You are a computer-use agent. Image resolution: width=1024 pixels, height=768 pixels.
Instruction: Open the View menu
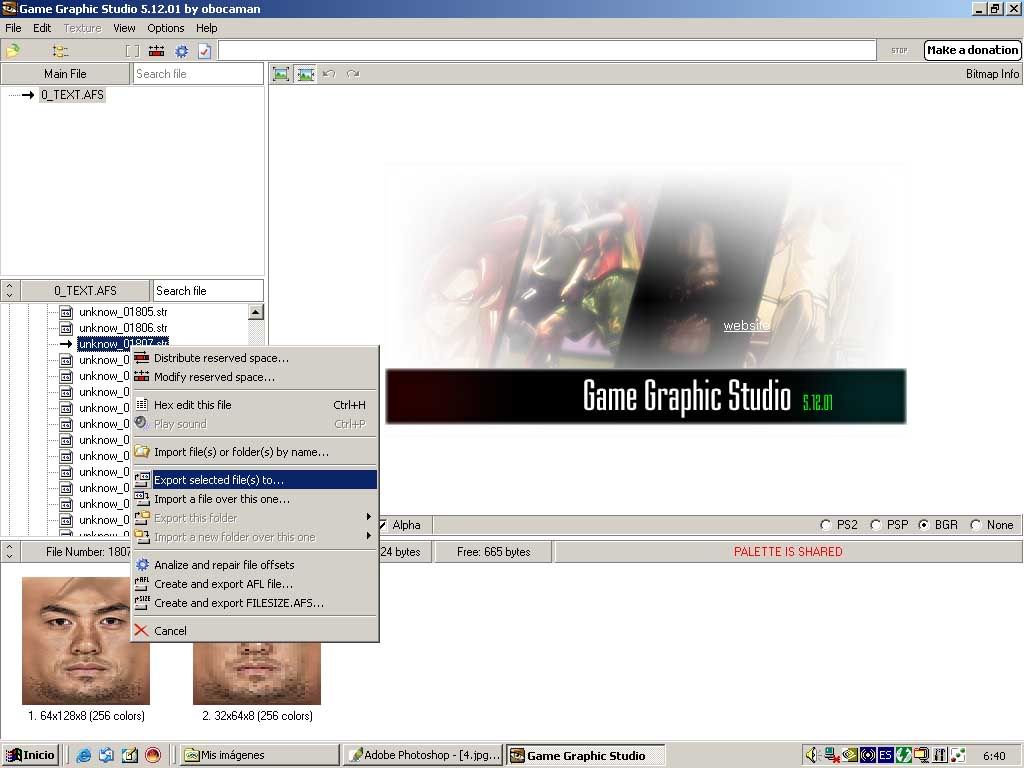point(124,28)
